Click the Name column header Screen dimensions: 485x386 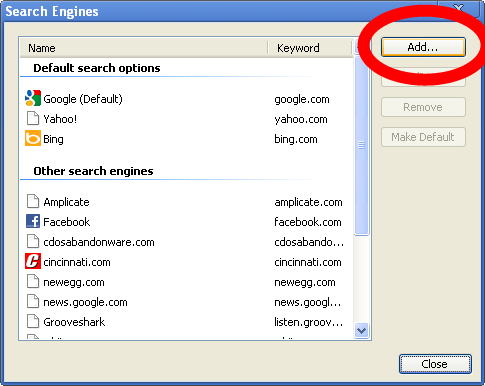click(x=144, y=48)
